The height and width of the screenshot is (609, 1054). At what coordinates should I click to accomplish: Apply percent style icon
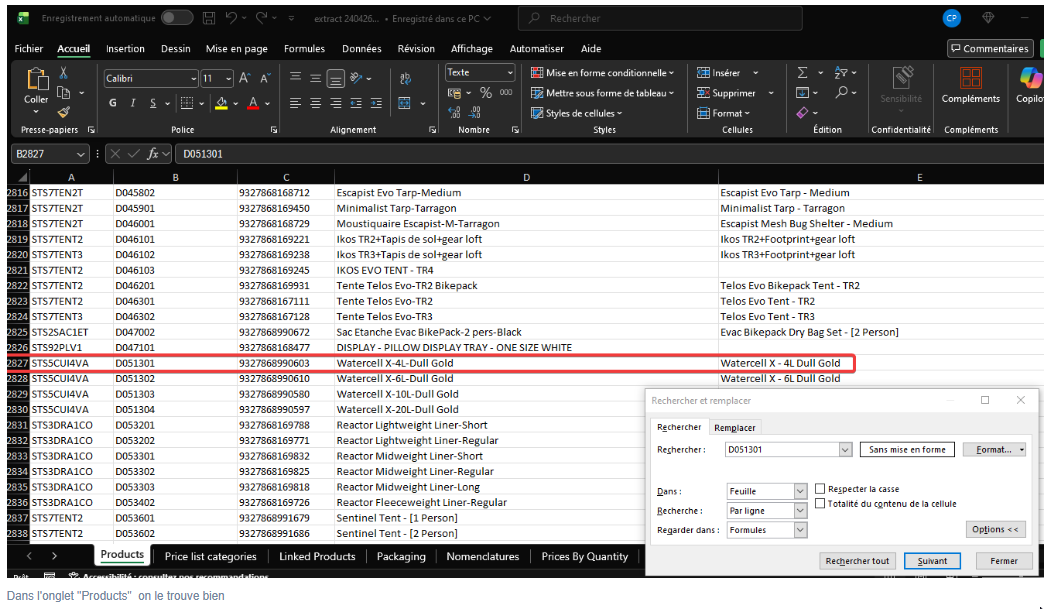tap(486, 93)
